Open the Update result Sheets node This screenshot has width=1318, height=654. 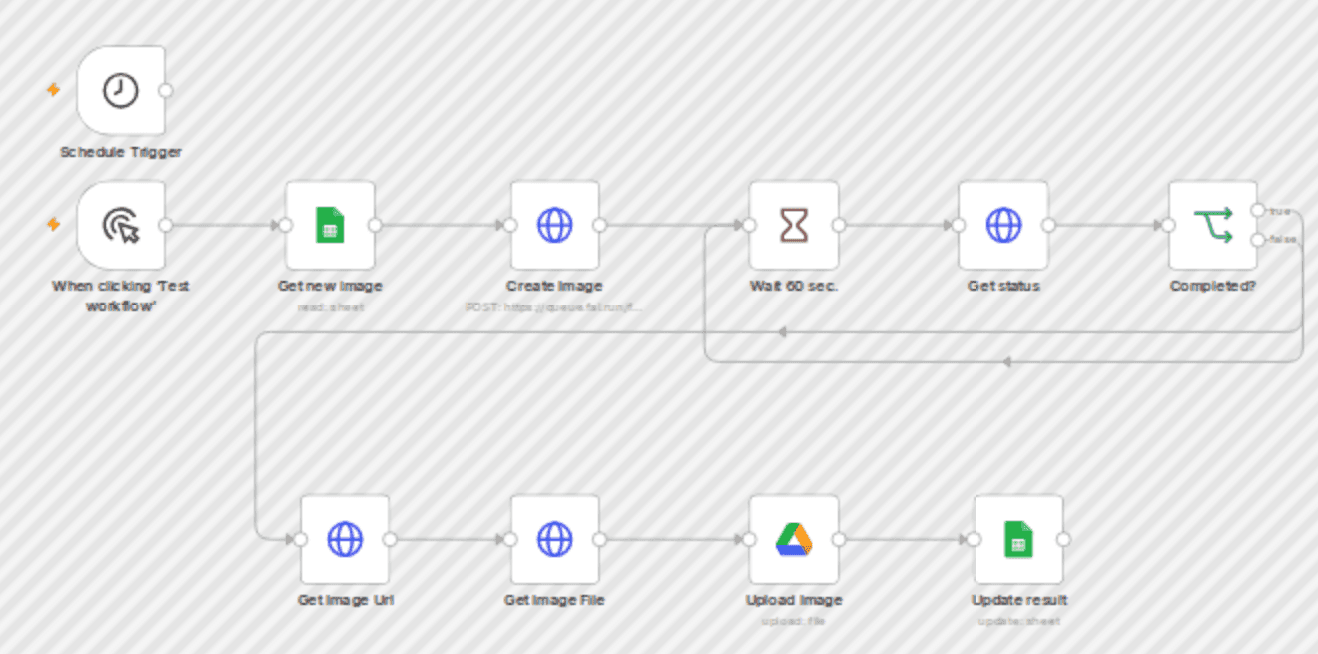pos(1019,539)
